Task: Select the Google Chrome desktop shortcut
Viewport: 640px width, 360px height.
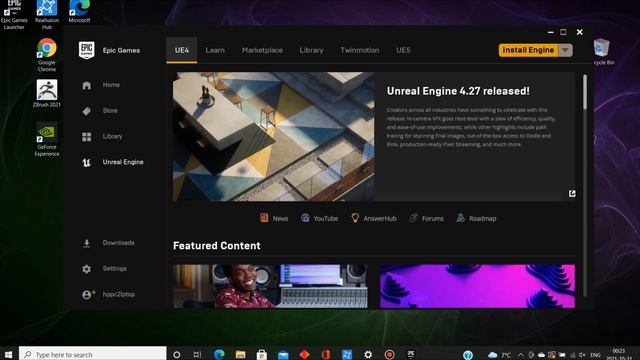Action: [47, 55]
